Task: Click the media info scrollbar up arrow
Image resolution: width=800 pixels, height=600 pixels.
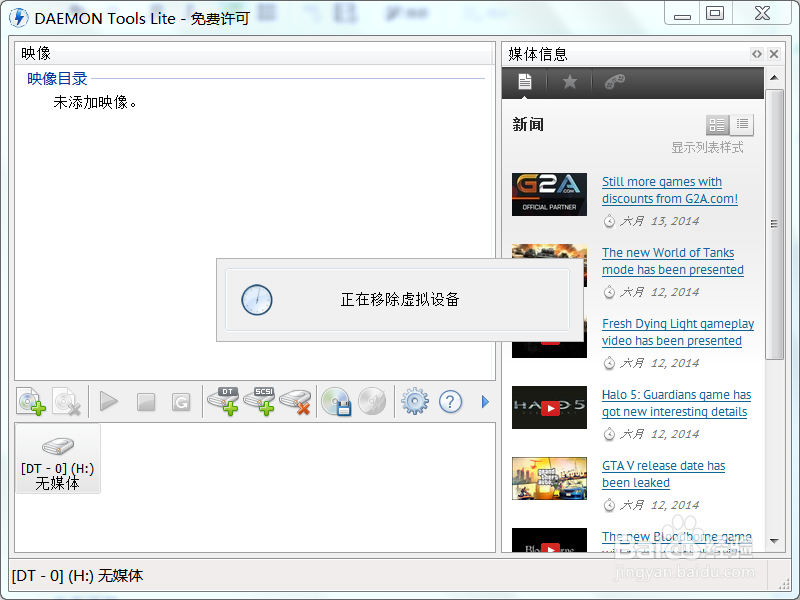Action: [x=774, y=78]
